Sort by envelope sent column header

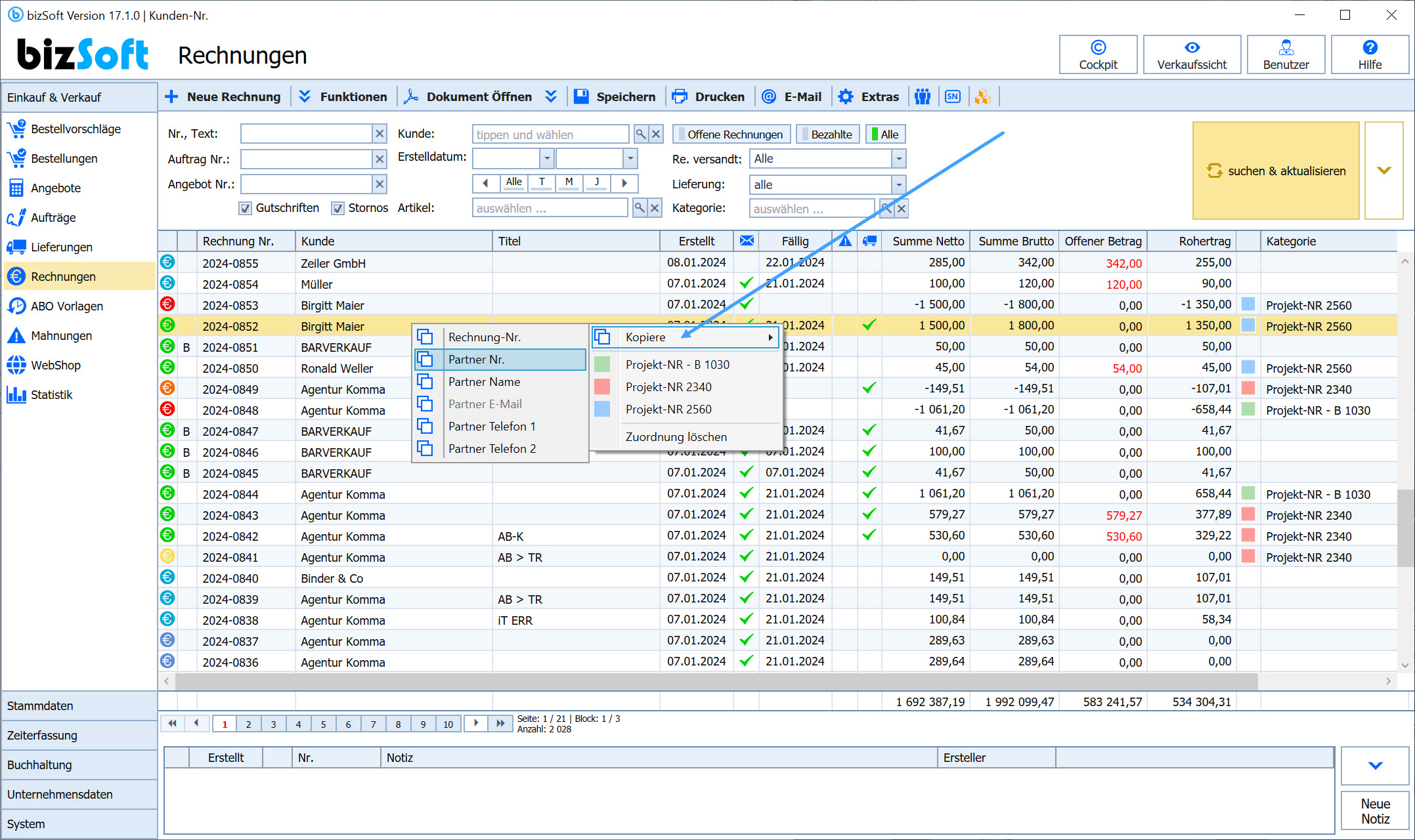click(x=747, y=241)
